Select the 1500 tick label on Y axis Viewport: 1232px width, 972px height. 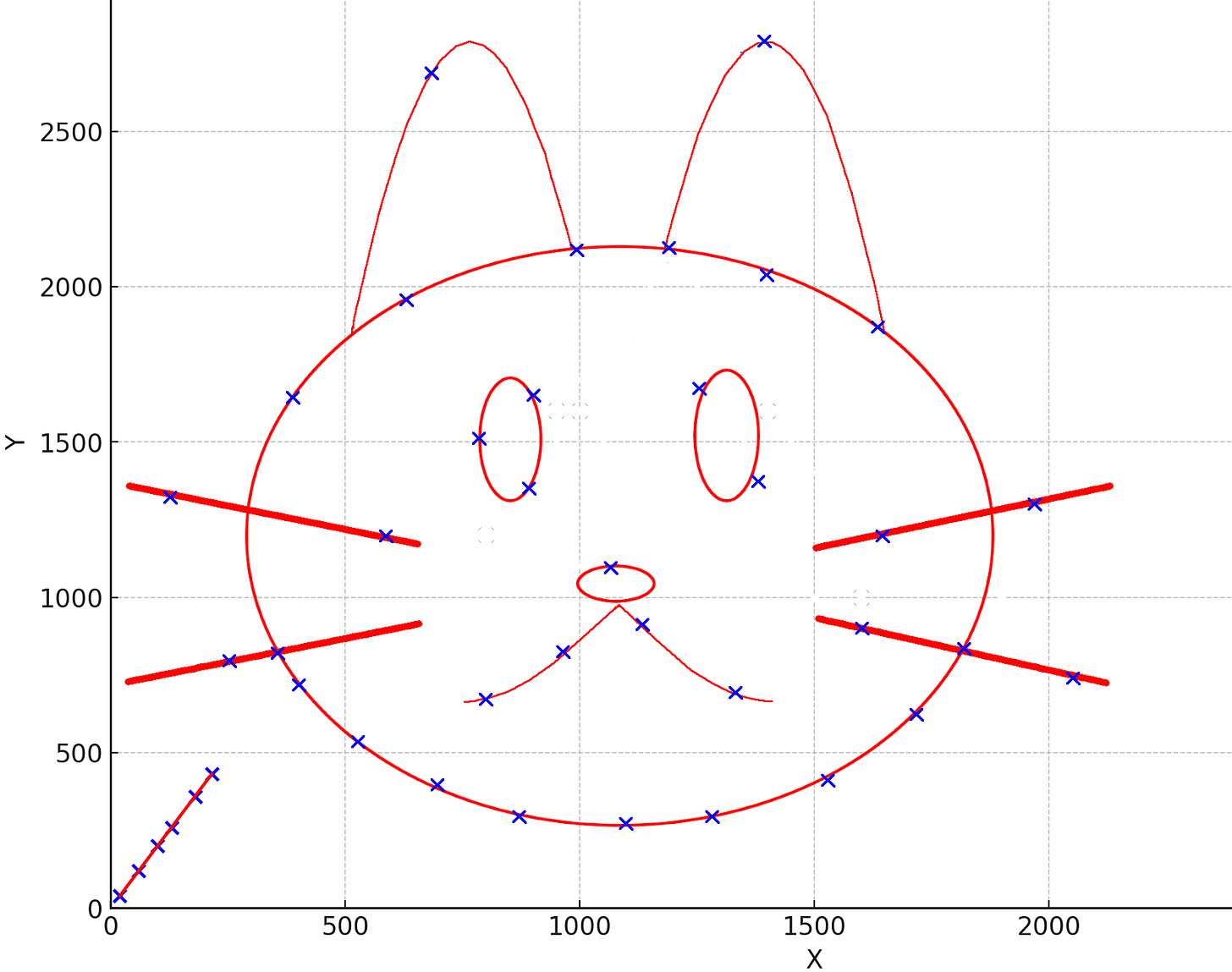point(71,442)
